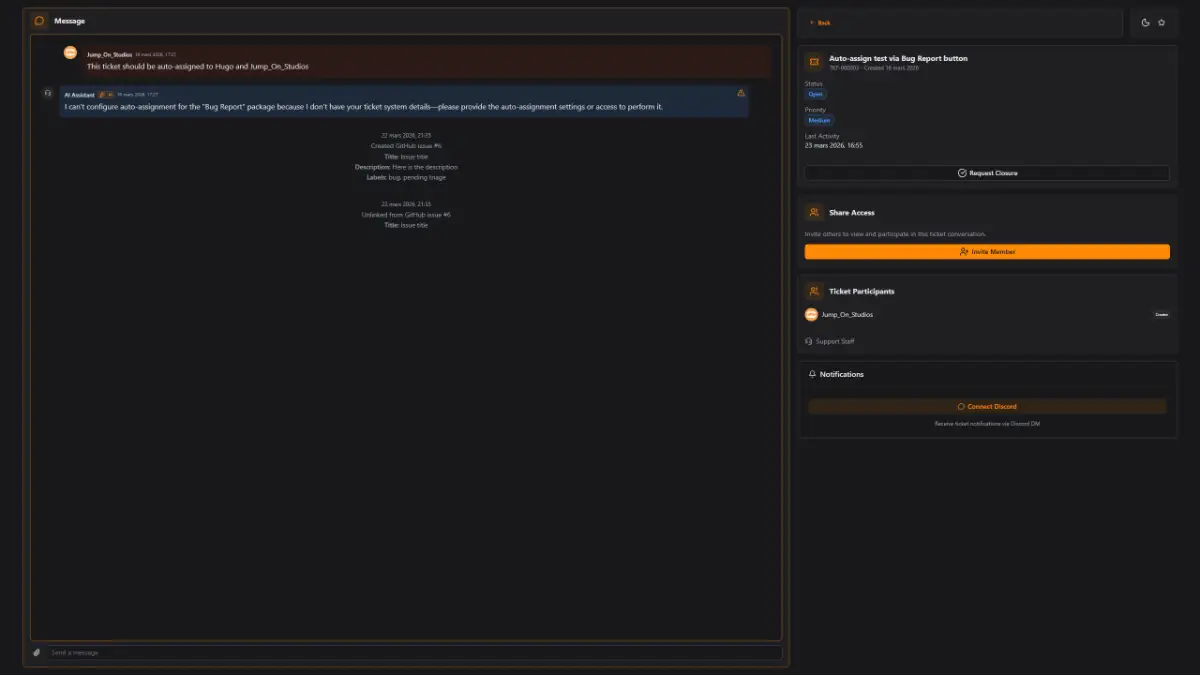Image resolution: width=1200 pixels, height=675 pixels.
Task: Click the 'Description: Here is the description' line
Action: pos(406,167)
